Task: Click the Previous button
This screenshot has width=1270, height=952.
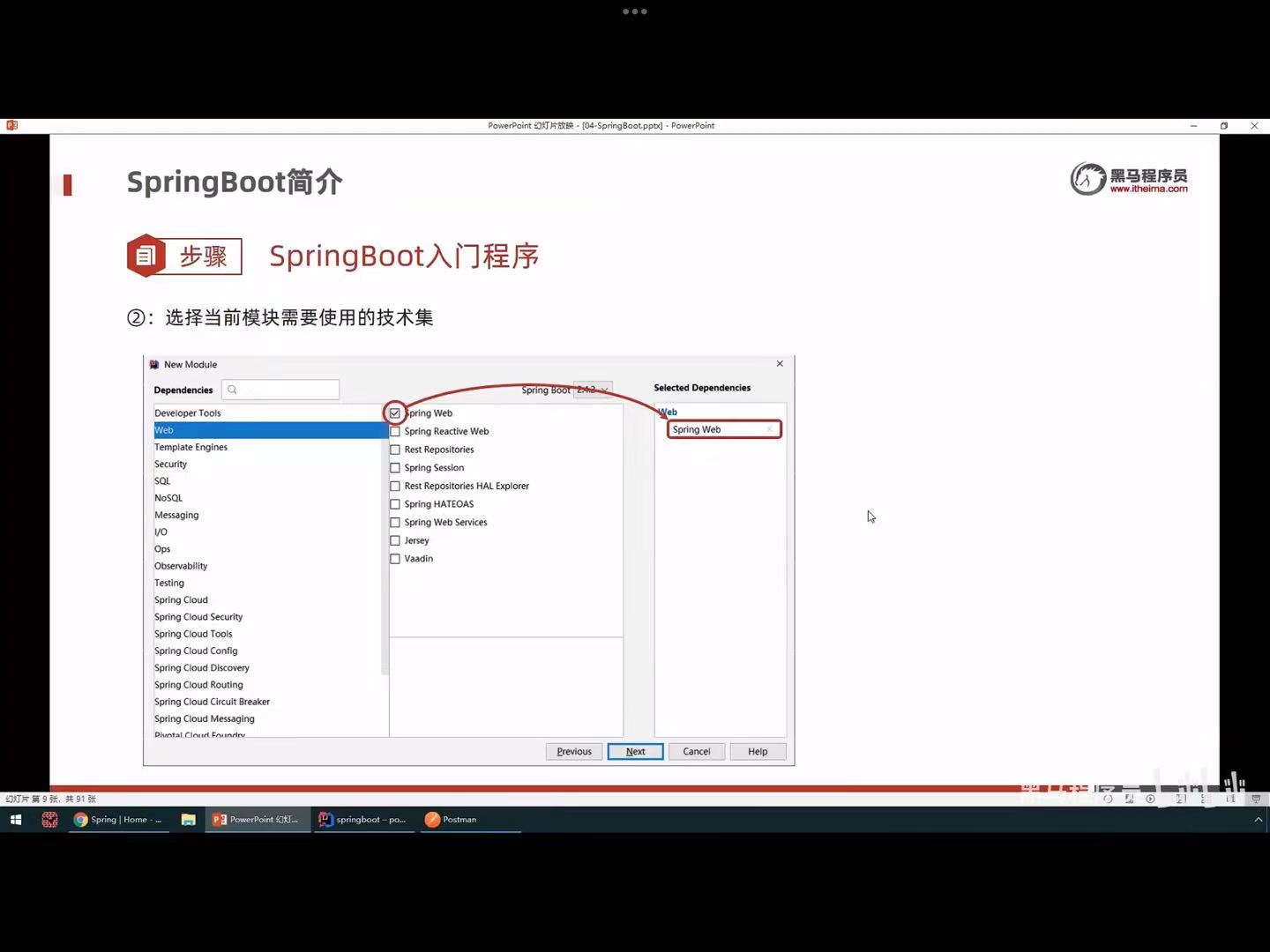Action: click(x=574, y=751)
